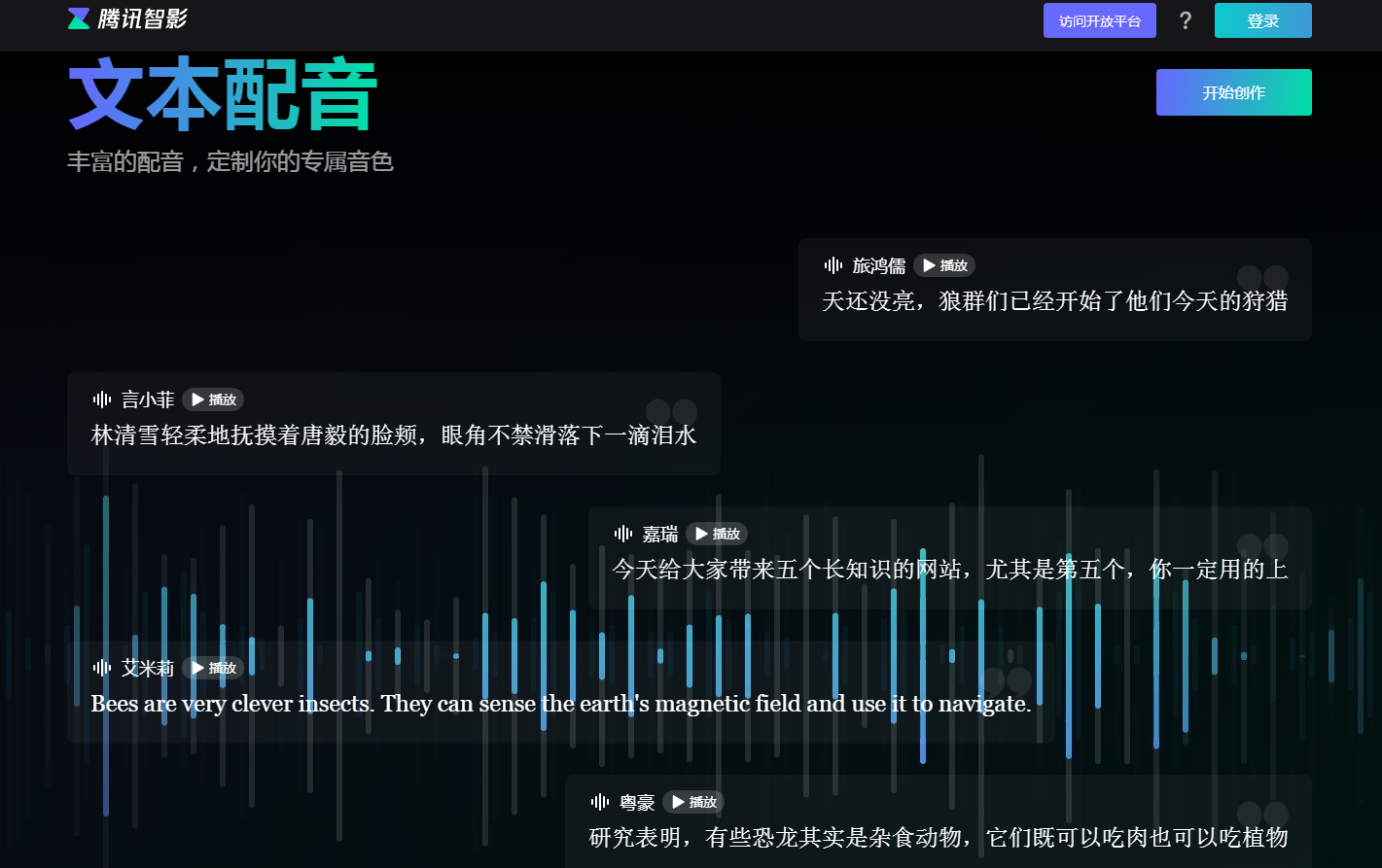The height and width of the screenshot is (868, 1382).
Task: Open help via the question mark icon
Action: click(x=1186, y=19)
